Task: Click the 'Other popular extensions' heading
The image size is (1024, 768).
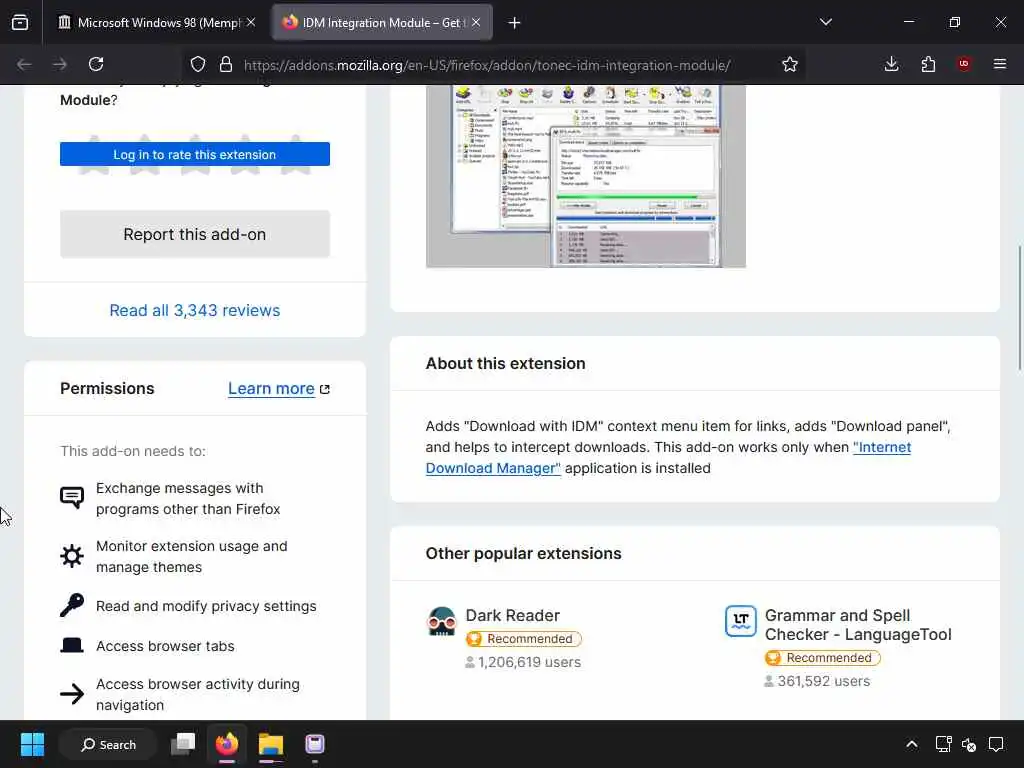Action: (x=524, y=554)
